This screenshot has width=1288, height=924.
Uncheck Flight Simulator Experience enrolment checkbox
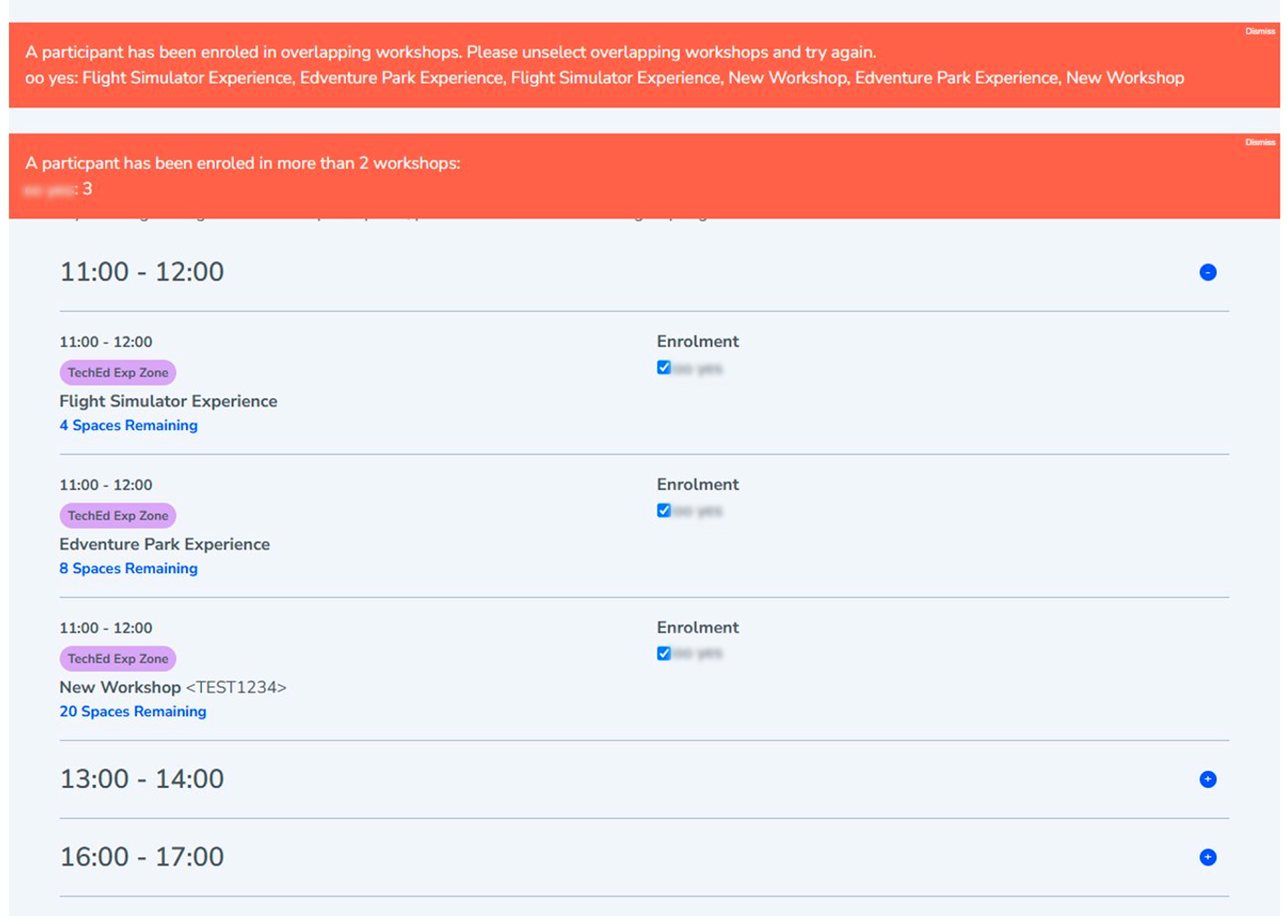click(x=664, y=368)
